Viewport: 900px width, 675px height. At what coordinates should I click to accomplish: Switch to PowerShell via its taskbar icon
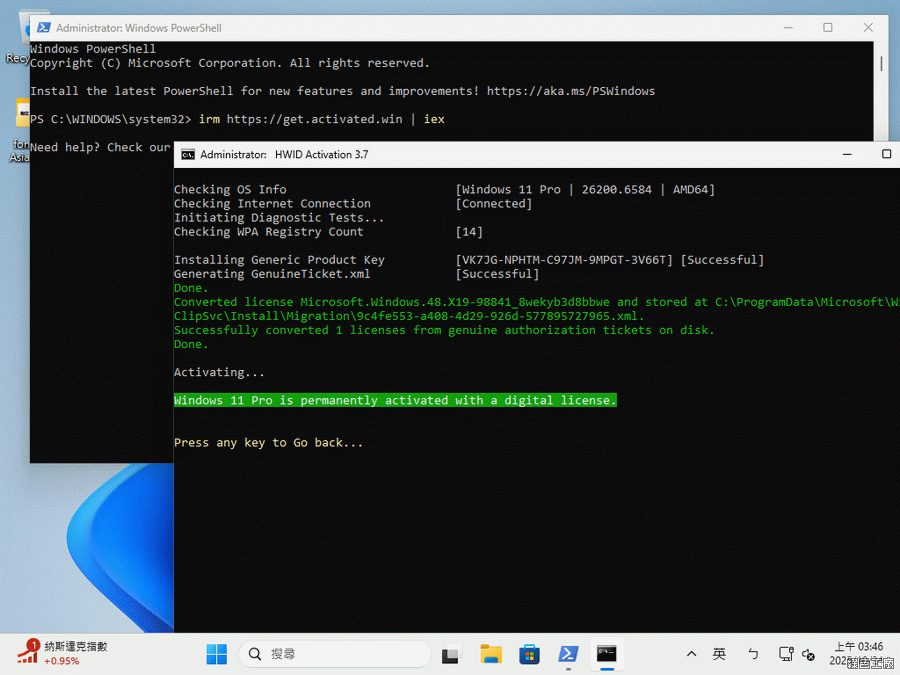(567, 654)
